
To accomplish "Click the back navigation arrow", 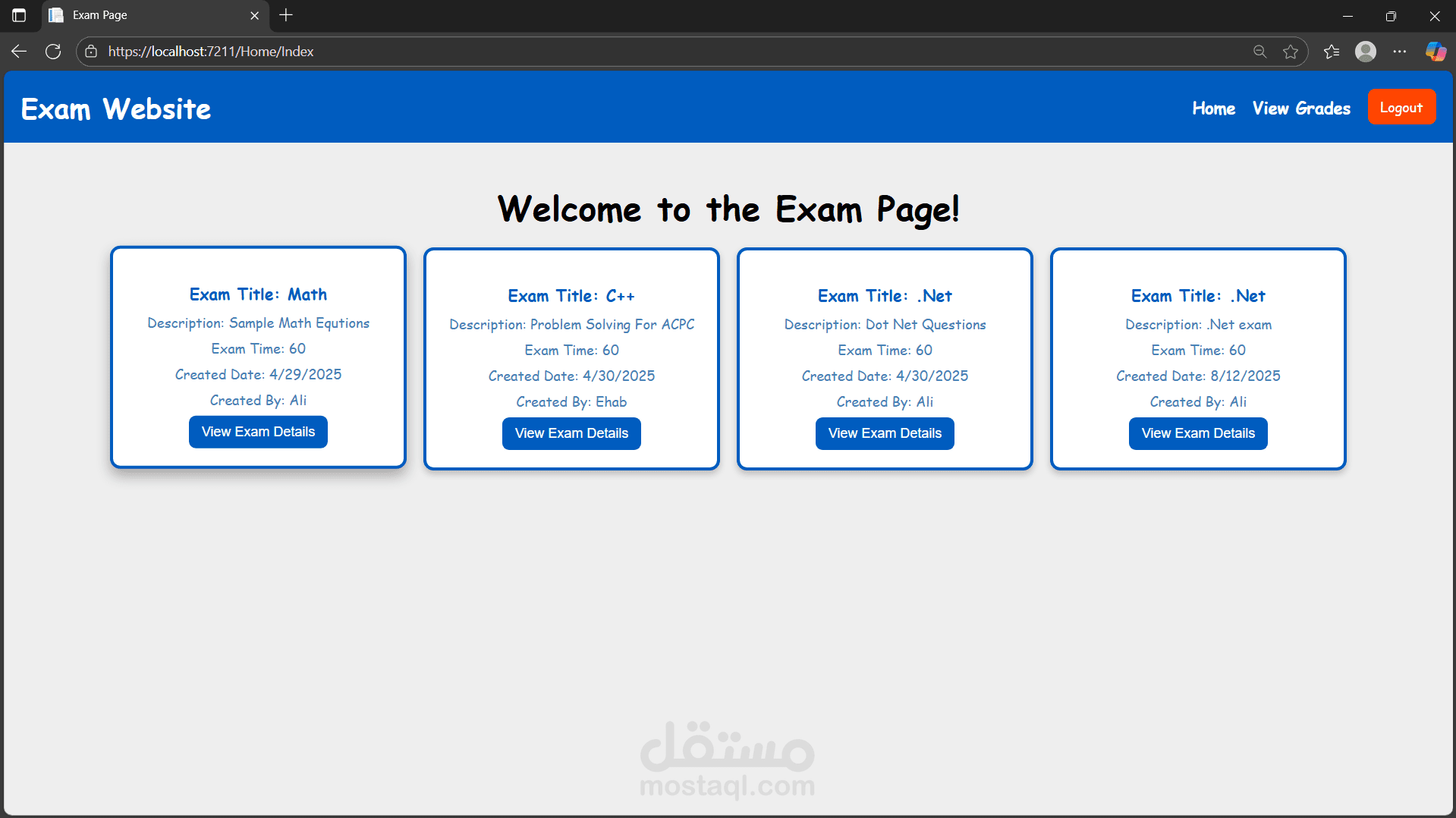I will pos(18,51).
